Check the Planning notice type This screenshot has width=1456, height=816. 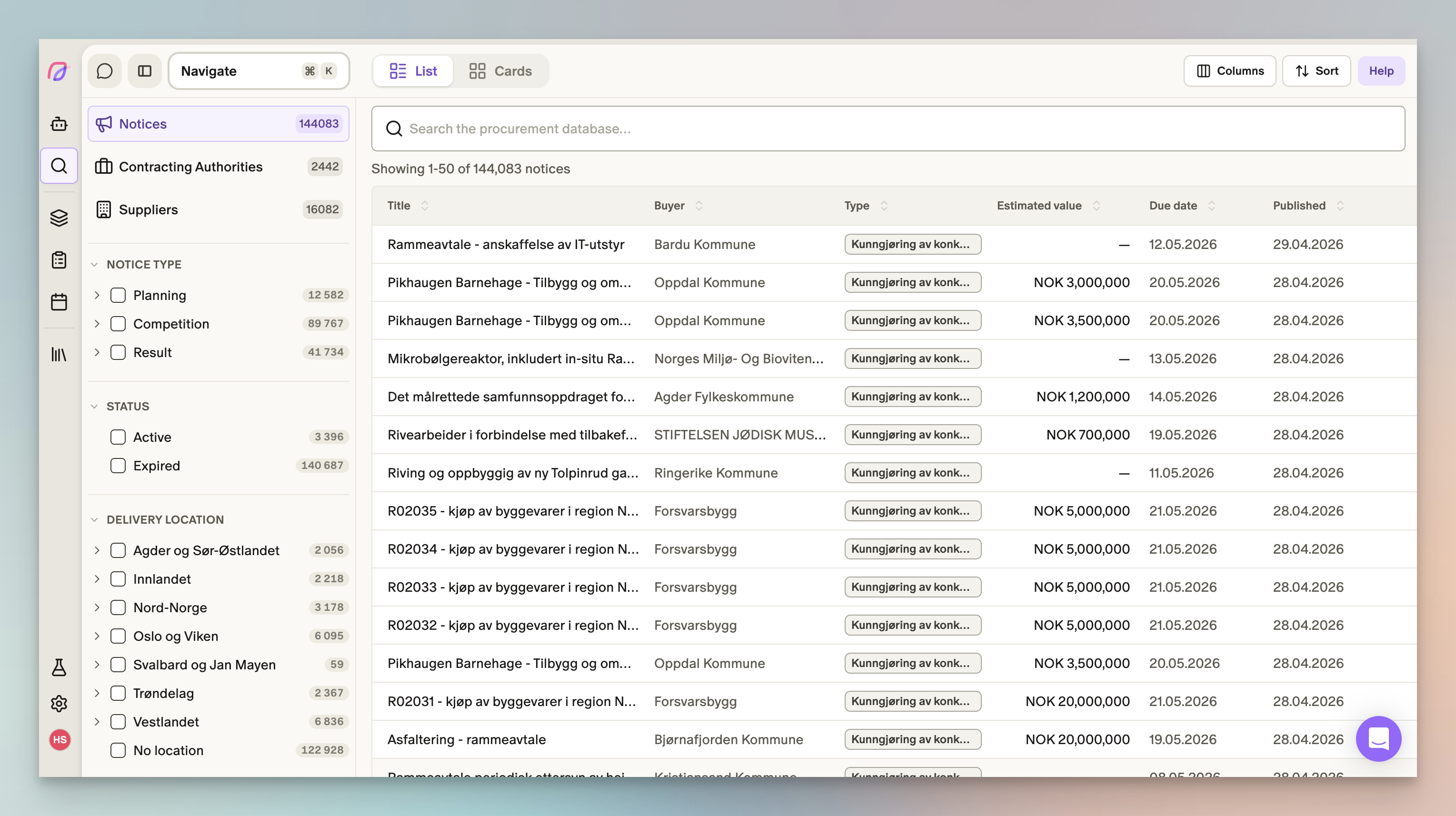point(118,295)
